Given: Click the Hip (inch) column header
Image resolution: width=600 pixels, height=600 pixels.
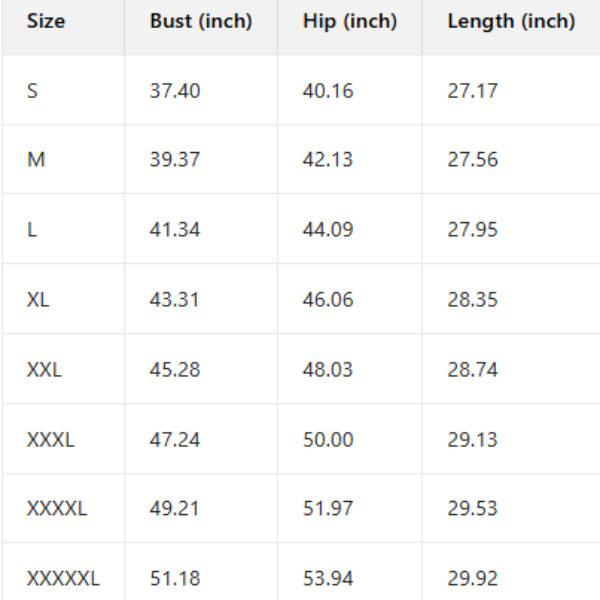Looking at the screenshot, I should 349,21.
